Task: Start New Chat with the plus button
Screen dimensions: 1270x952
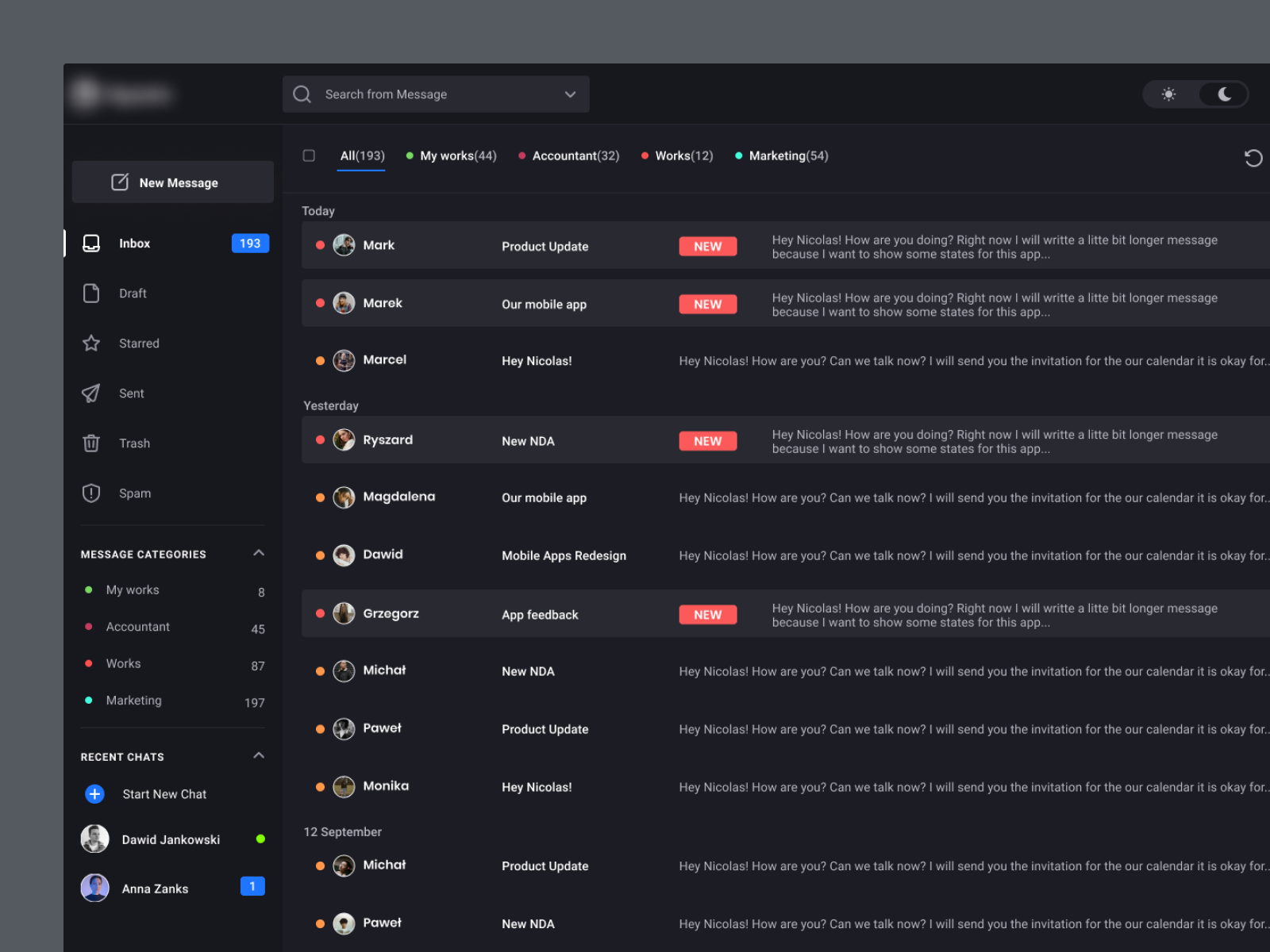Action: [x=94, y=793]
